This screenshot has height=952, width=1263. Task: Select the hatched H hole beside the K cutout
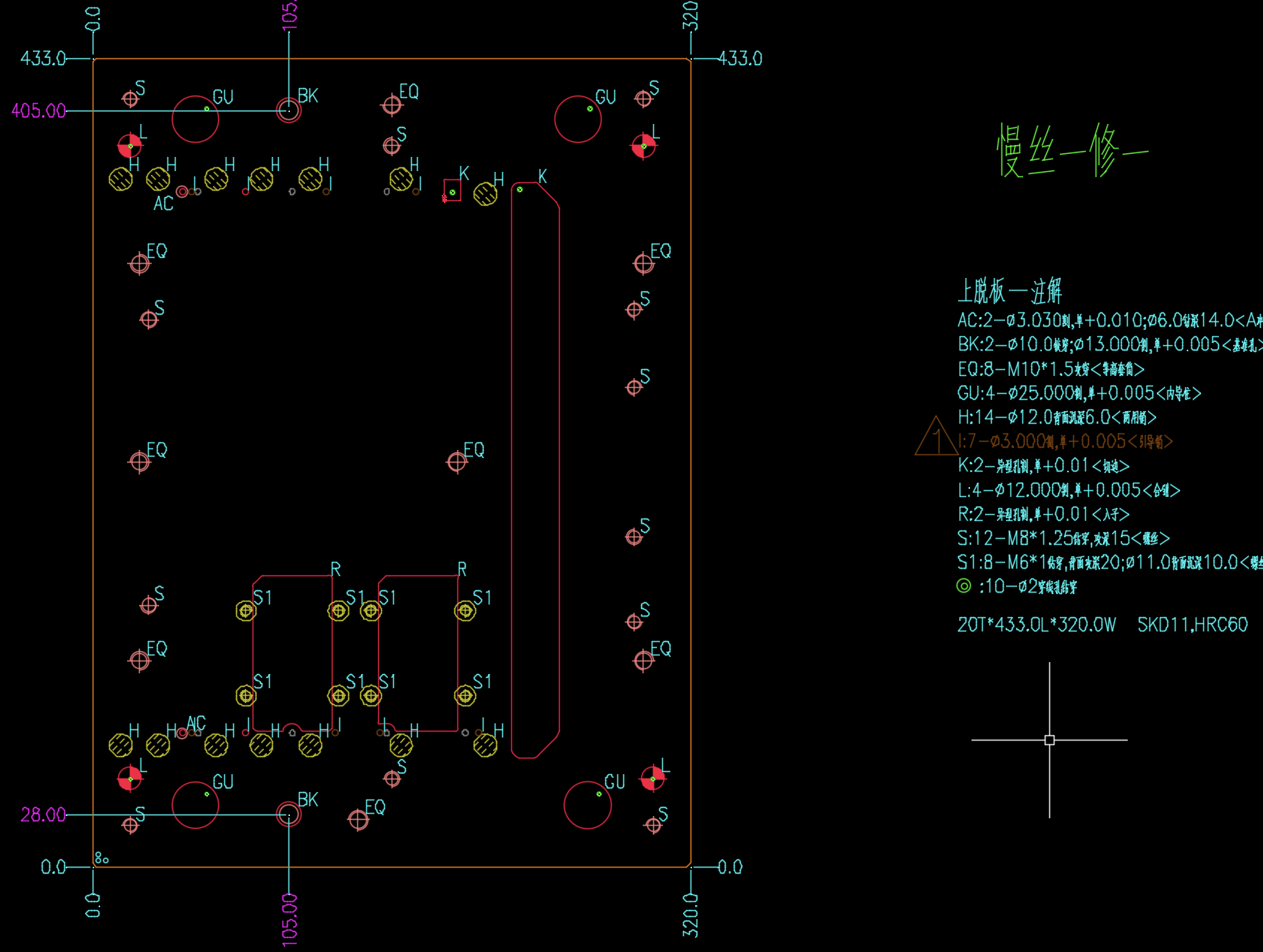click(x=486, y=193)
